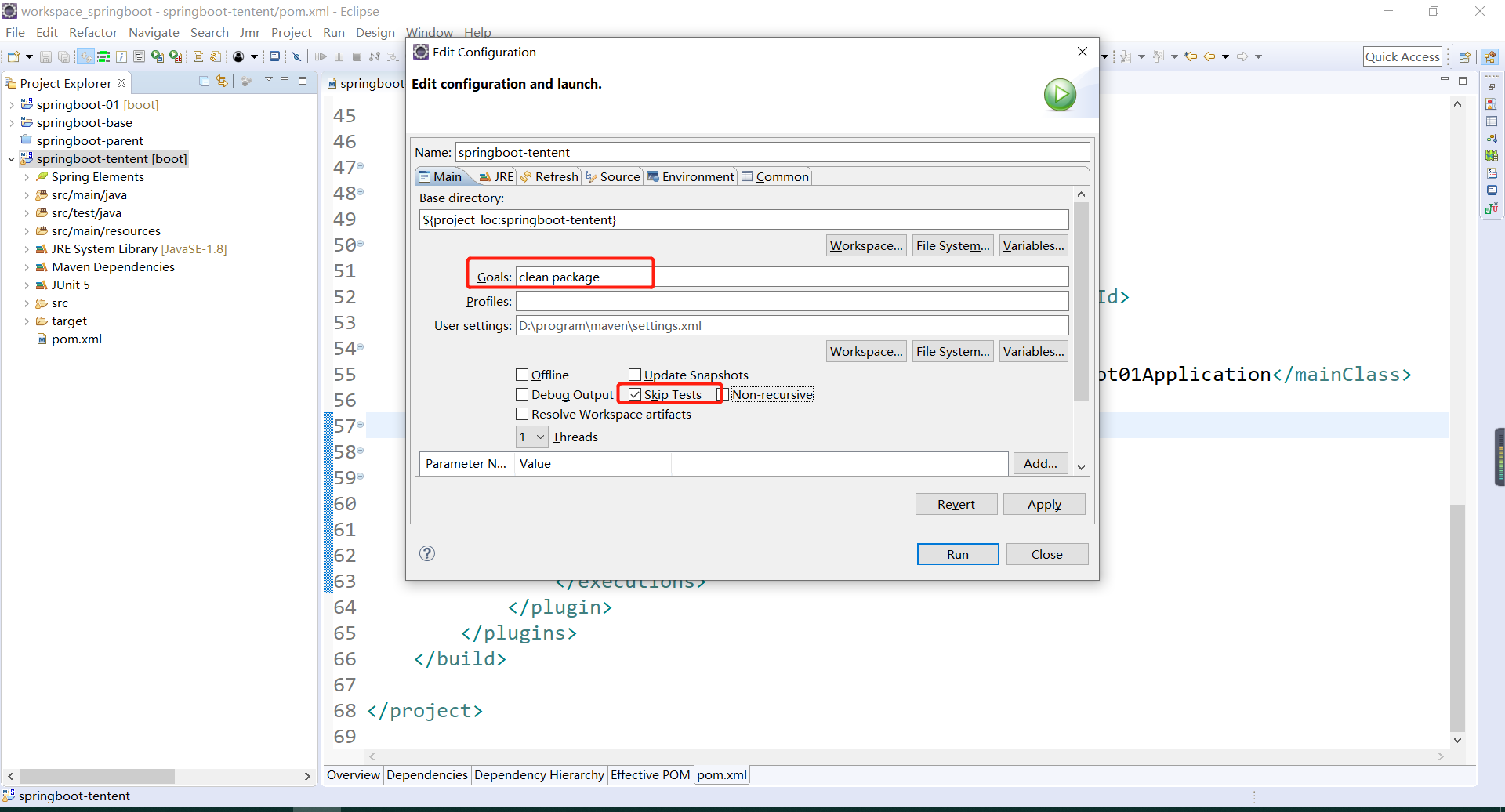Image resolution: width=1505 pixels, height=812 pixels.
Task: Click the Run button in the dialog
Action: coord(958,554)
